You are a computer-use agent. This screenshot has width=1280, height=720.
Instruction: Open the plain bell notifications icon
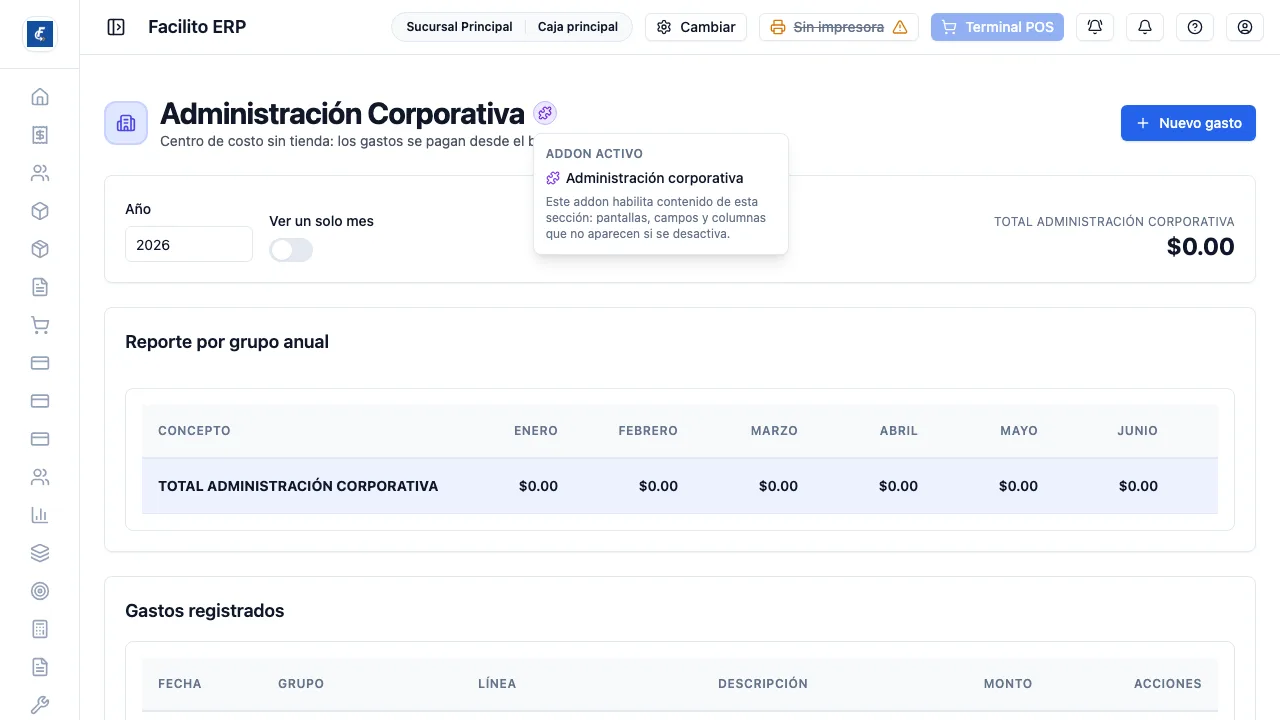point(1145,27)
